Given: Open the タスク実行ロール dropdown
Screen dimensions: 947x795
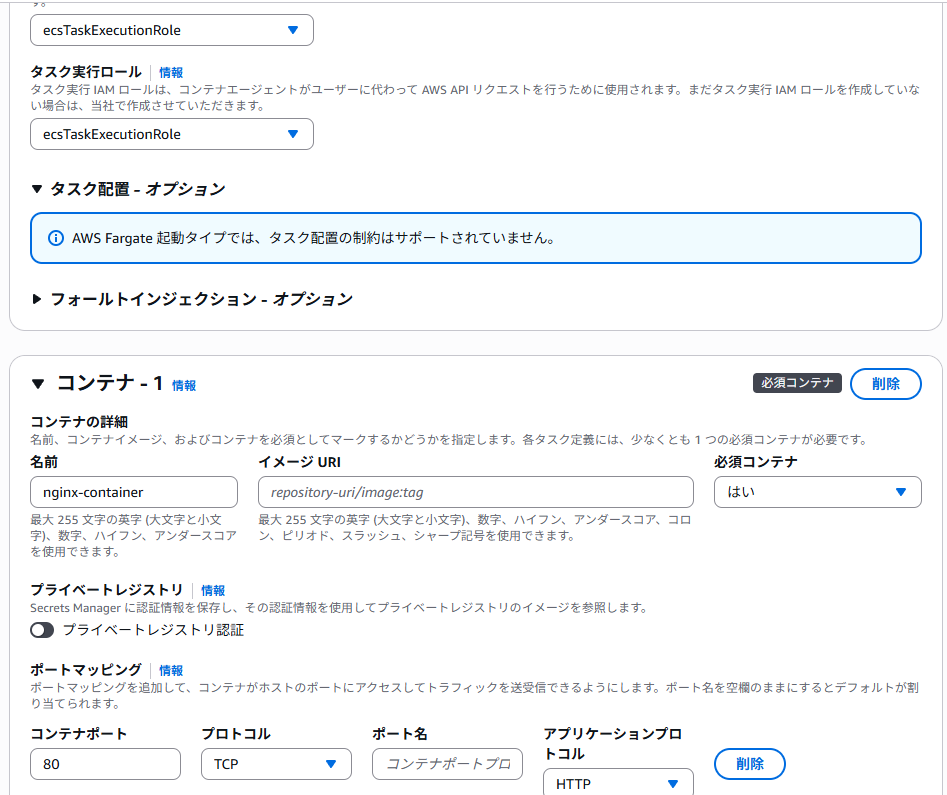Looking at the screenshot, I should tap(172, 134).
